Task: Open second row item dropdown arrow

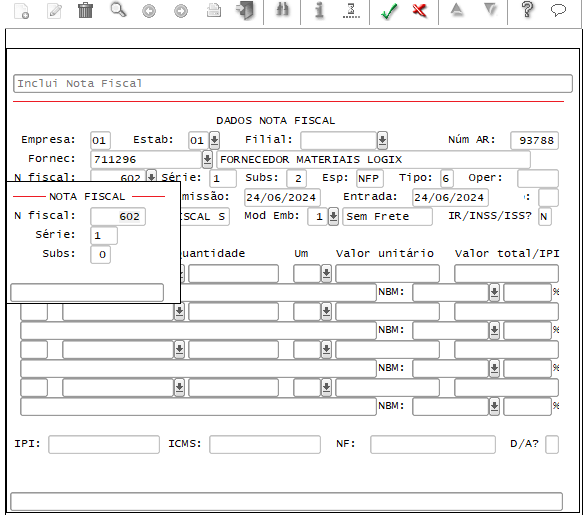Action: coord(179,312)
